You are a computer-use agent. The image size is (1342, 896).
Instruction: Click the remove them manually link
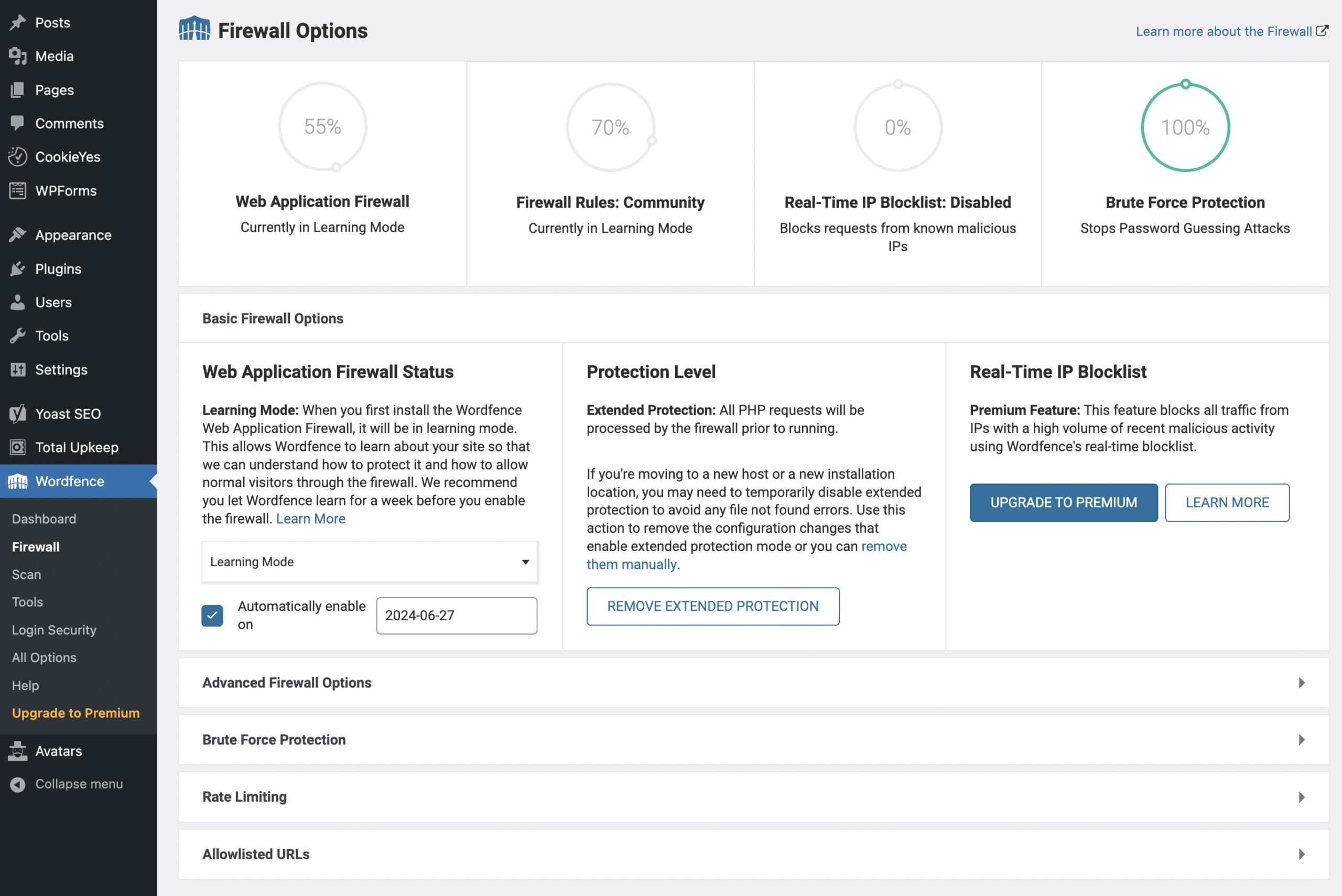(746, 555)
